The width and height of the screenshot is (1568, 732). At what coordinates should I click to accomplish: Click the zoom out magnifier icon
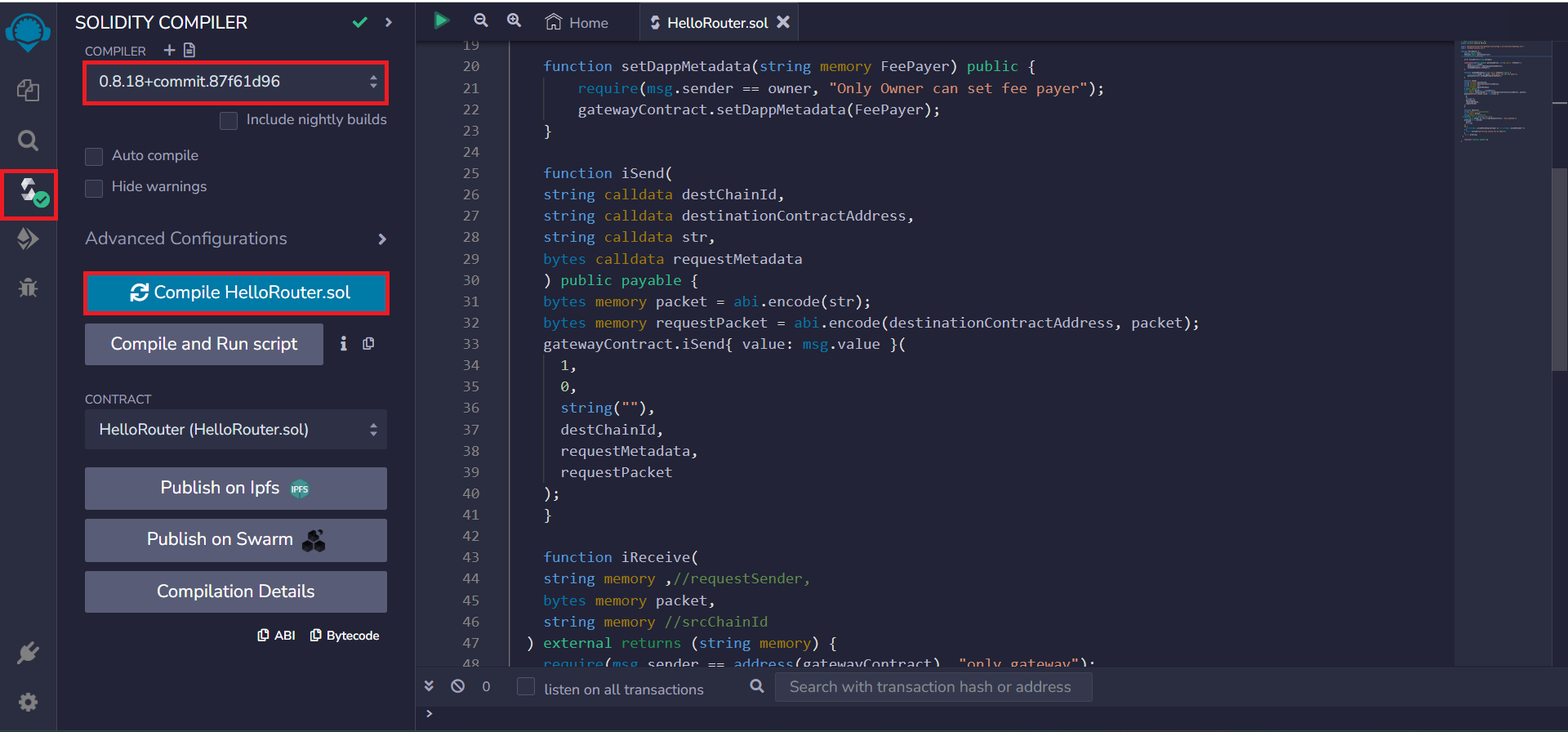(x=481, y=21)
